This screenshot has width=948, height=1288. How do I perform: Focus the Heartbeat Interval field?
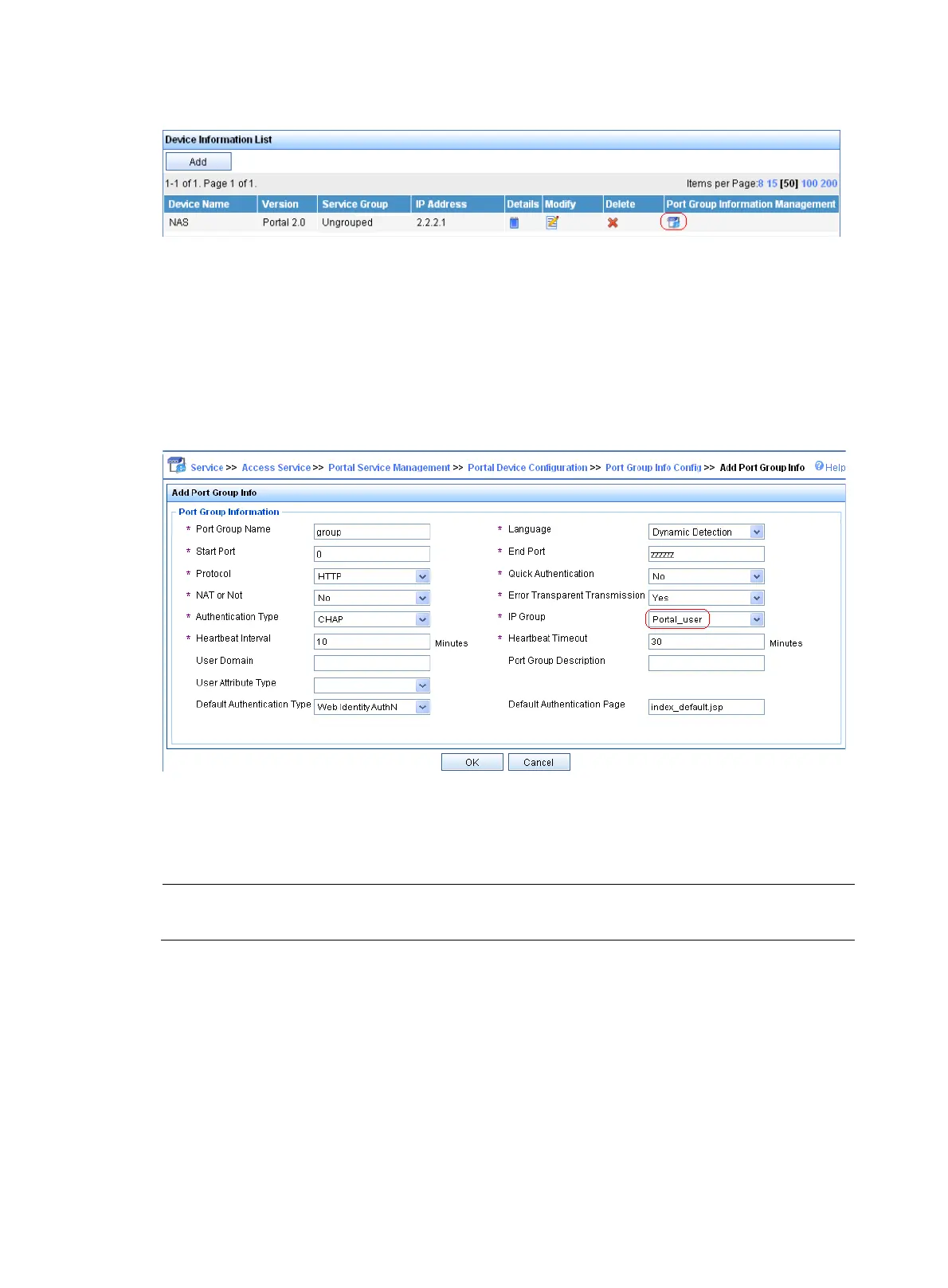(x=372, y=642)
